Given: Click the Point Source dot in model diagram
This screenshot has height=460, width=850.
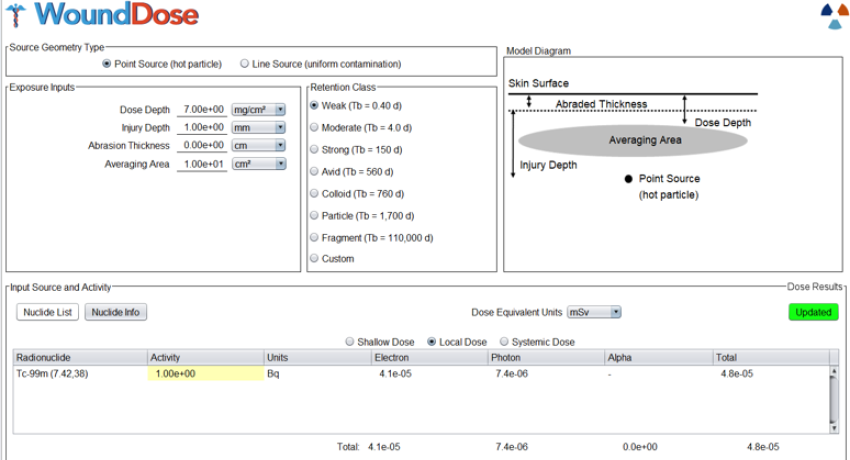Looking at the screenshot, I should pyautogui.click(x=628, y=179).
